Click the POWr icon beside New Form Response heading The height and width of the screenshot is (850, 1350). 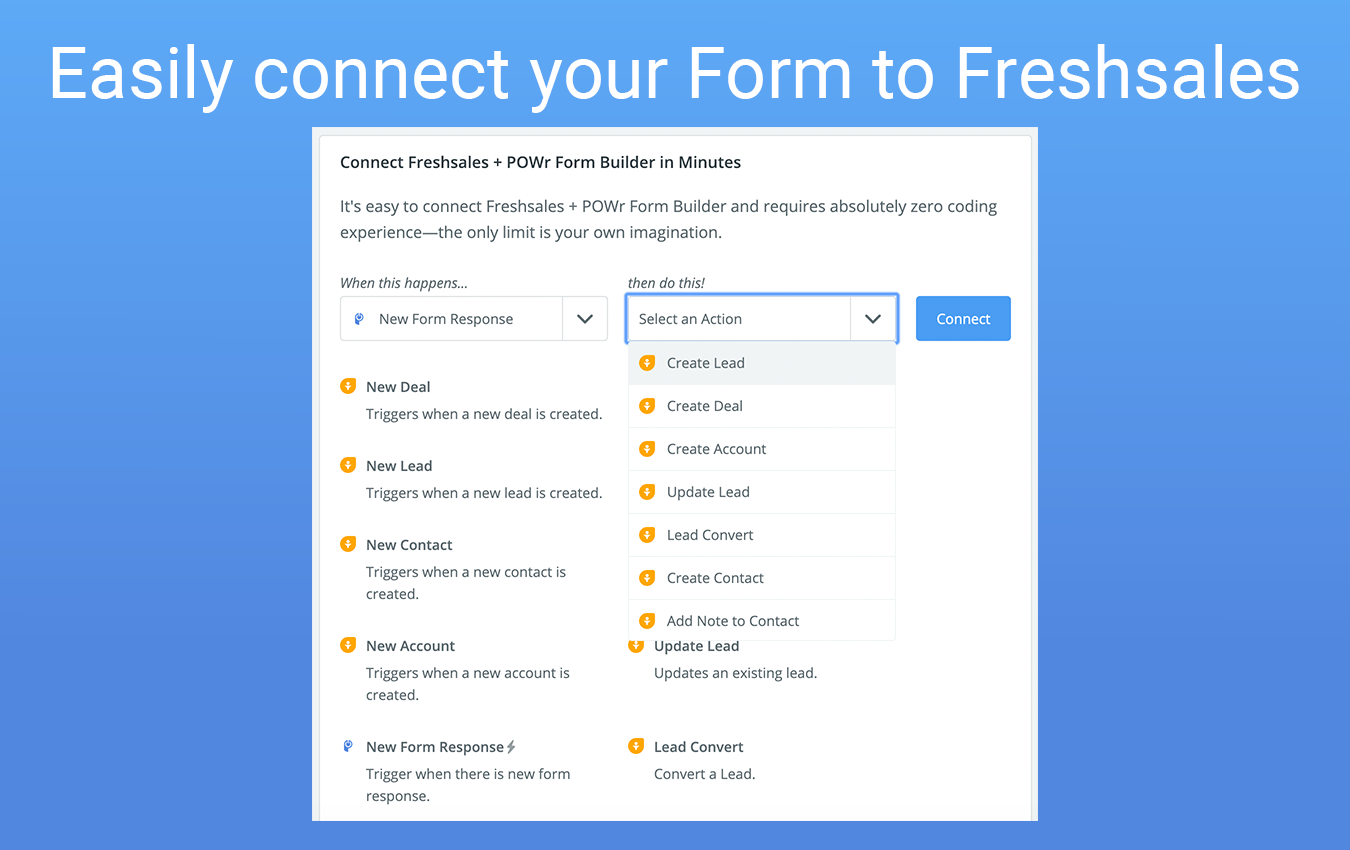(347, 746)
